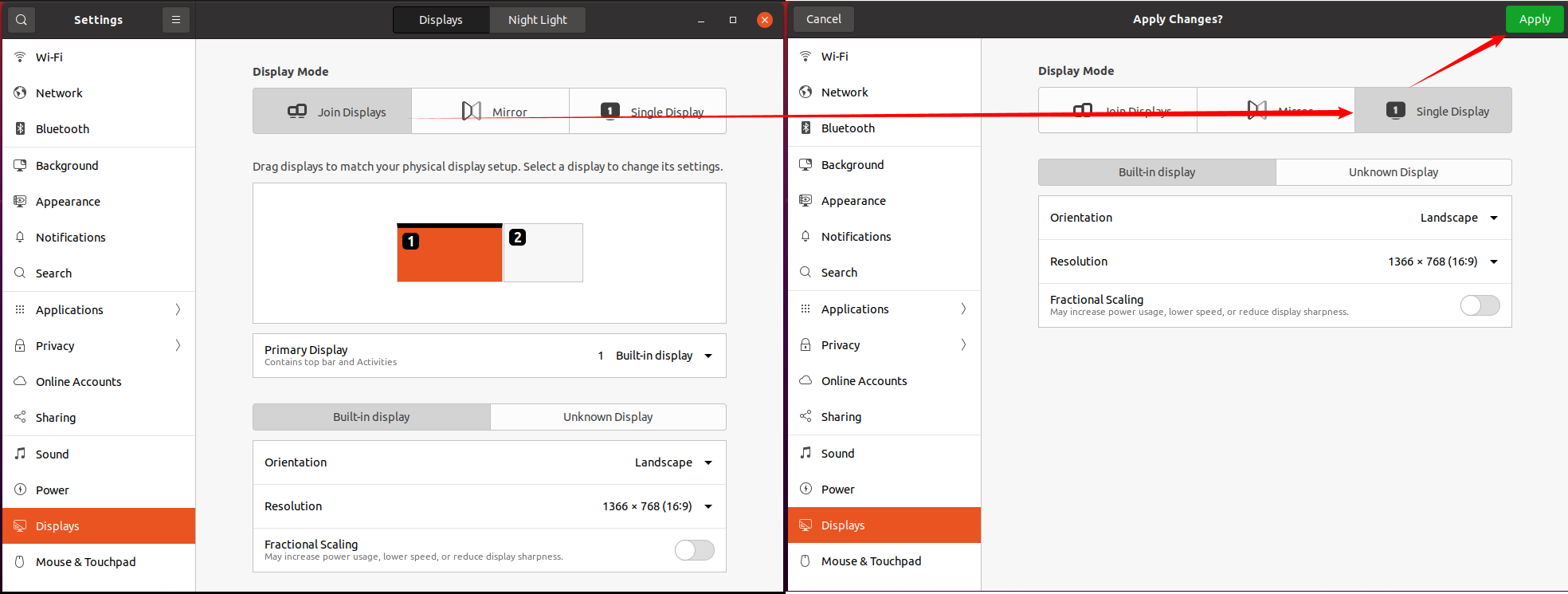This screenshot has height=594, width=1568.
Task: Select Mirror mode in left window
Action: coord(490,111)
